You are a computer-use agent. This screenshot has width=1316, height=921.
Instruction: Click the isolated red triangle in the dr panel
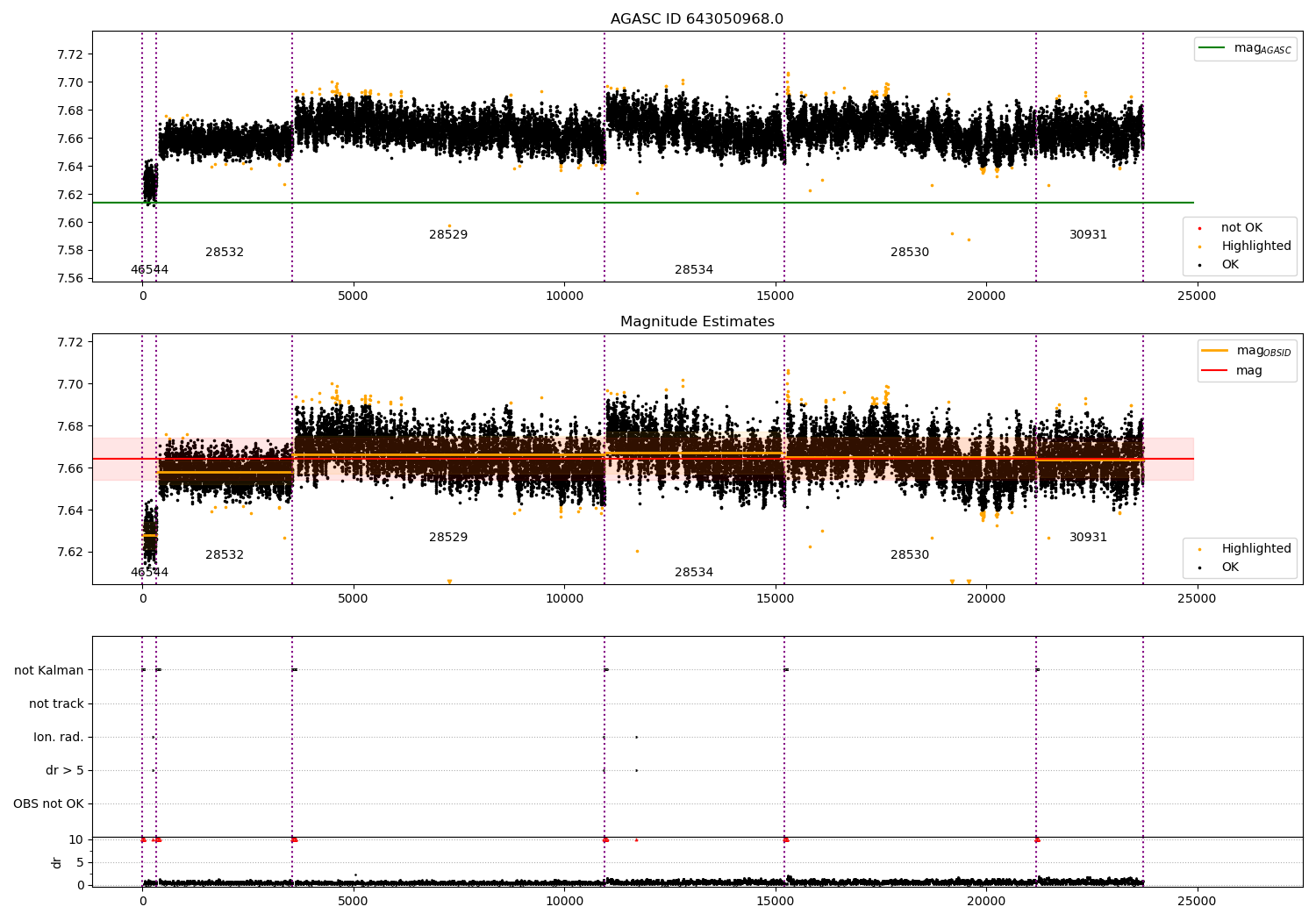[x=636, y=839]
